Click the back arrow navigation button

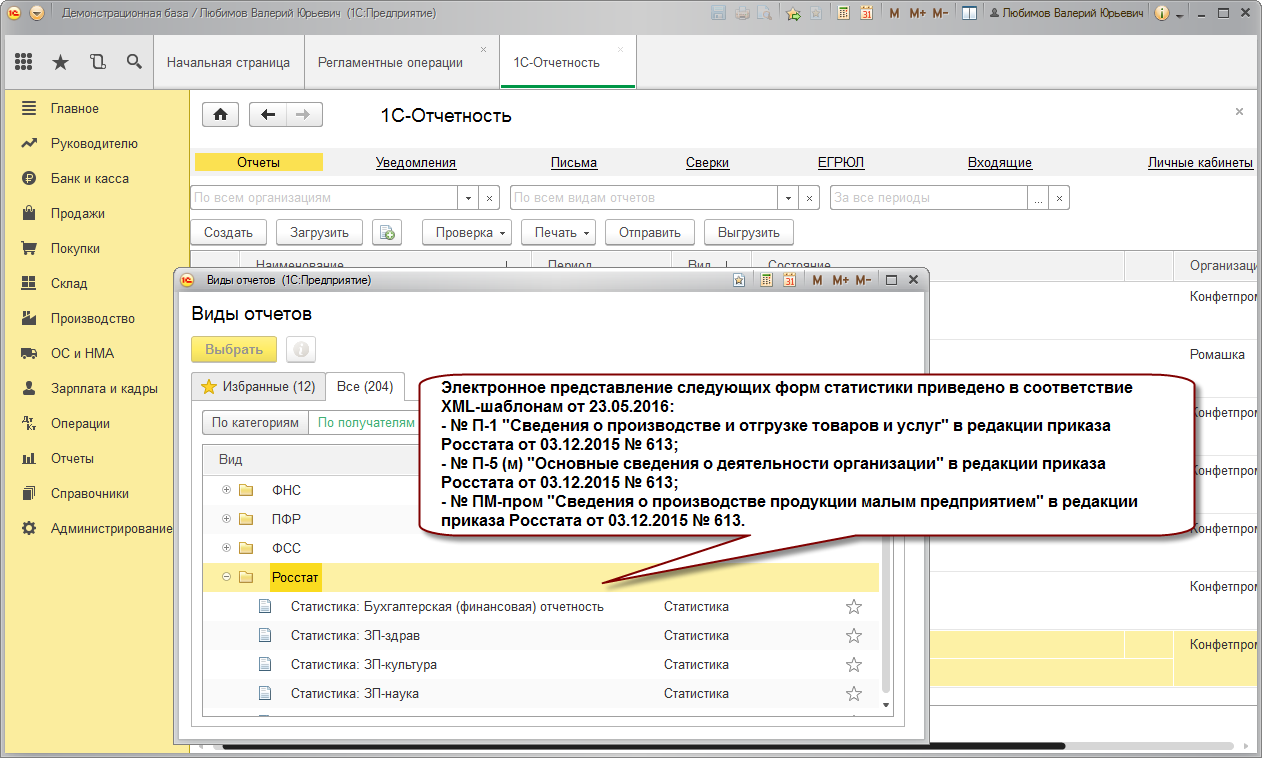[x=267, y=115]
